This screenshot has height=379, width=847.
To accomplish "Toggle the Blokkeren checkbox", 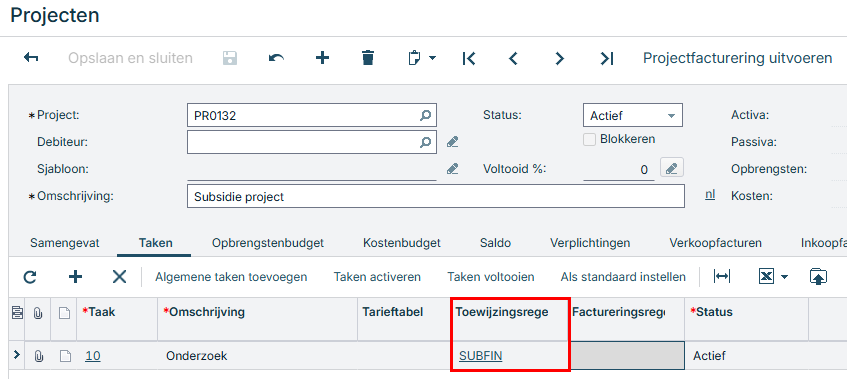I will click(x=589, y=139).
